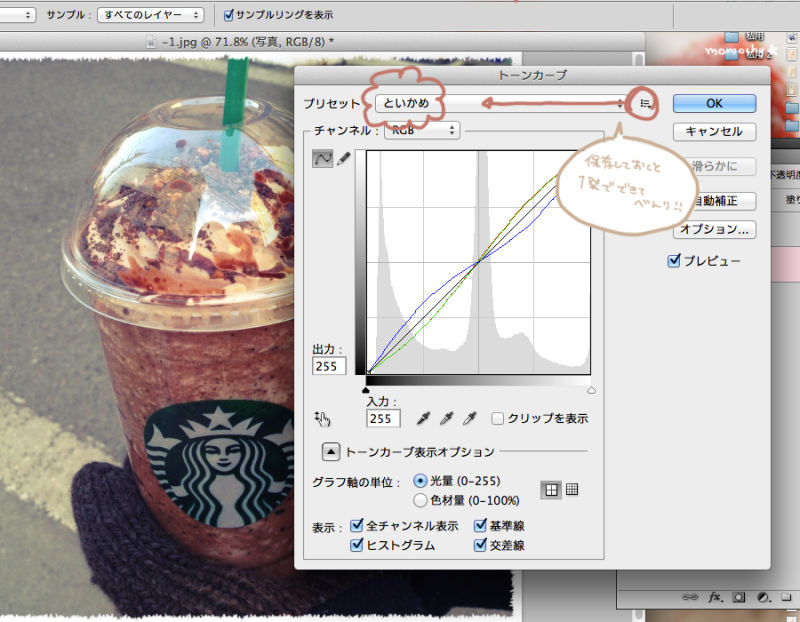Open the preset options menu icon
The height and width of the screenshot is (622, 800).
tap(646, 104)
